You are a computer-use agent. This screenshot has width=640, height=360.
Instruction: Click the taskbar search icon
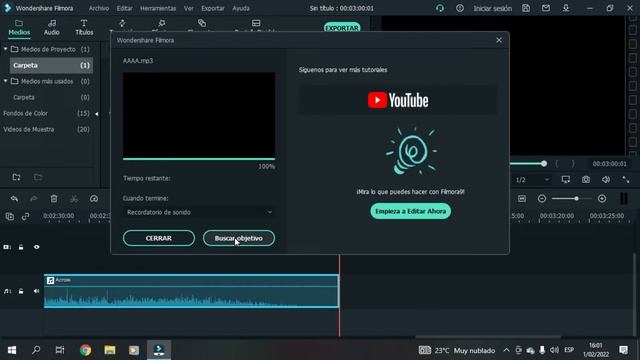pyautogui.click(x=36, y=350)
